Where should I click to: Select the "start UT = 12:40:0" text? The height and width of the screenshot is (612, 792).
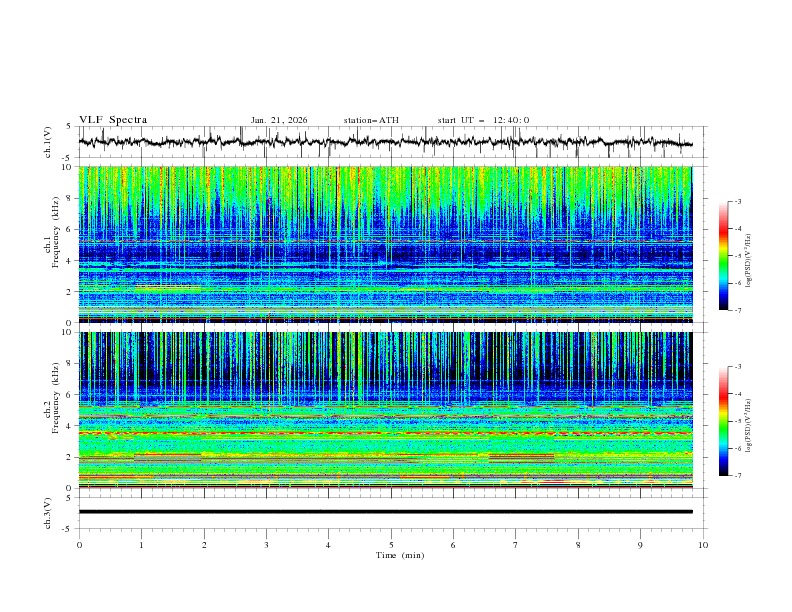[x=483, y=120]
